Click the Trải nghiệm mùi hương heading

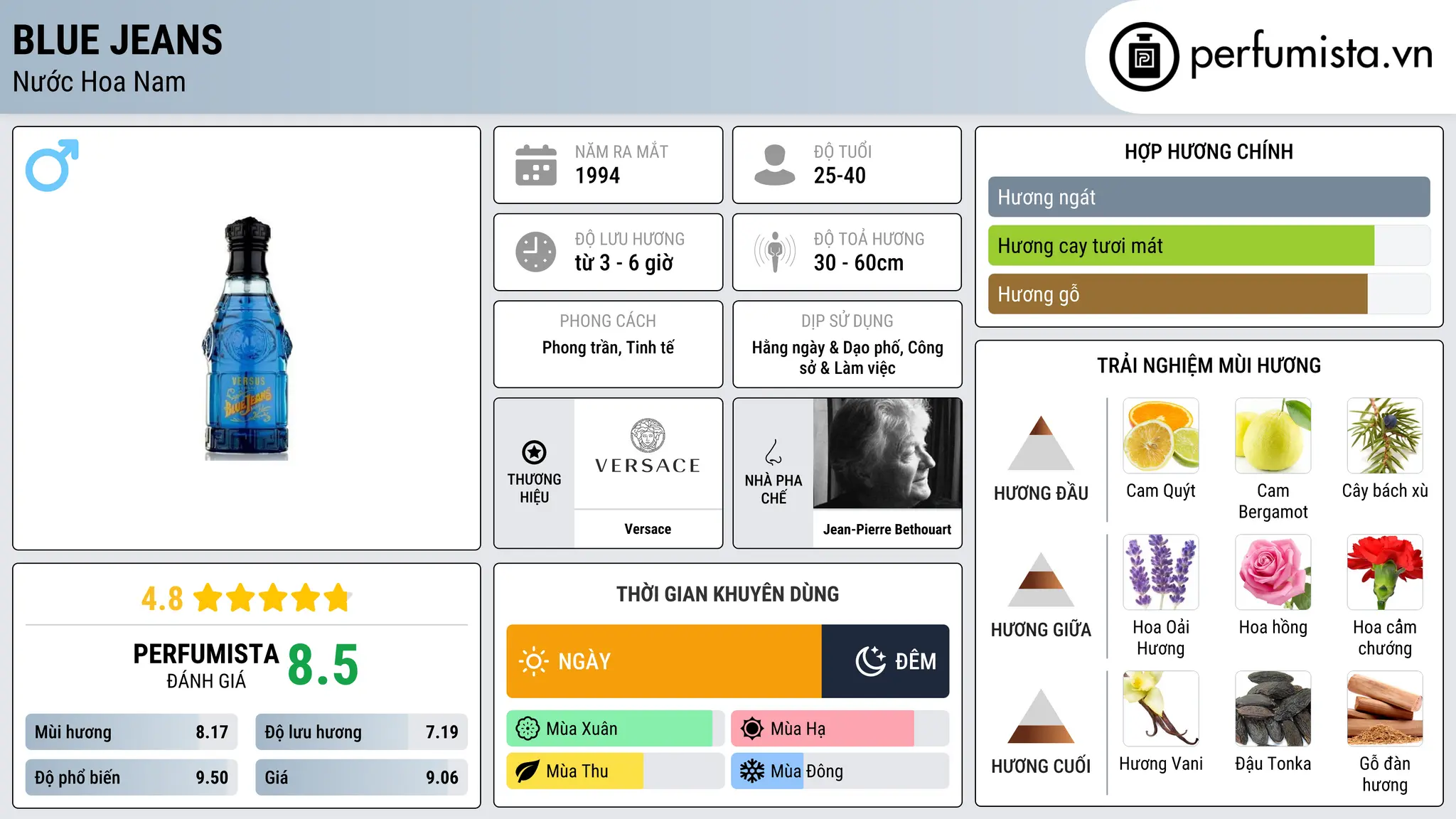[x=1209, y=365]
